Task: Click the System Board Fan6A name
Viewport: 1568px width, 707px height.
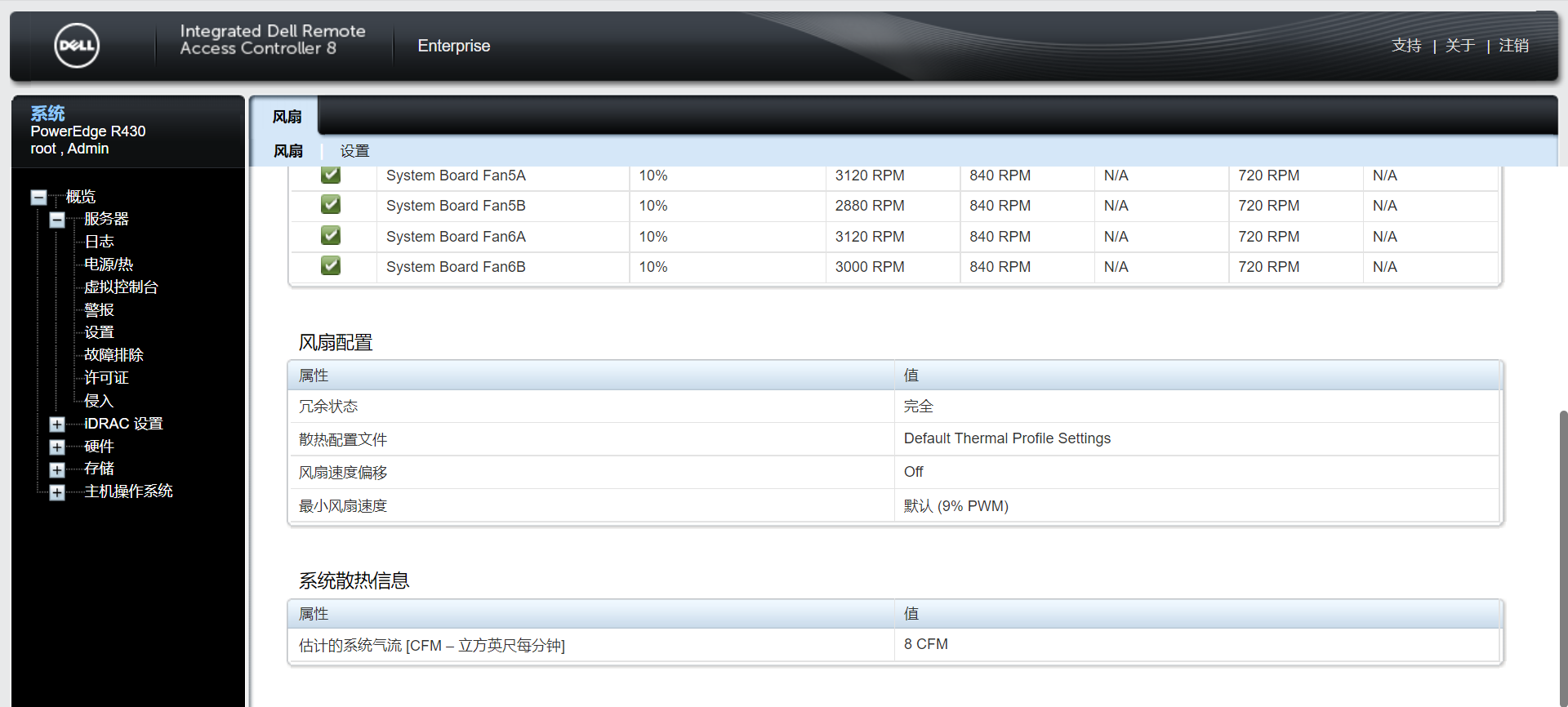Action: pyautogui.click(x=456, y=237)
